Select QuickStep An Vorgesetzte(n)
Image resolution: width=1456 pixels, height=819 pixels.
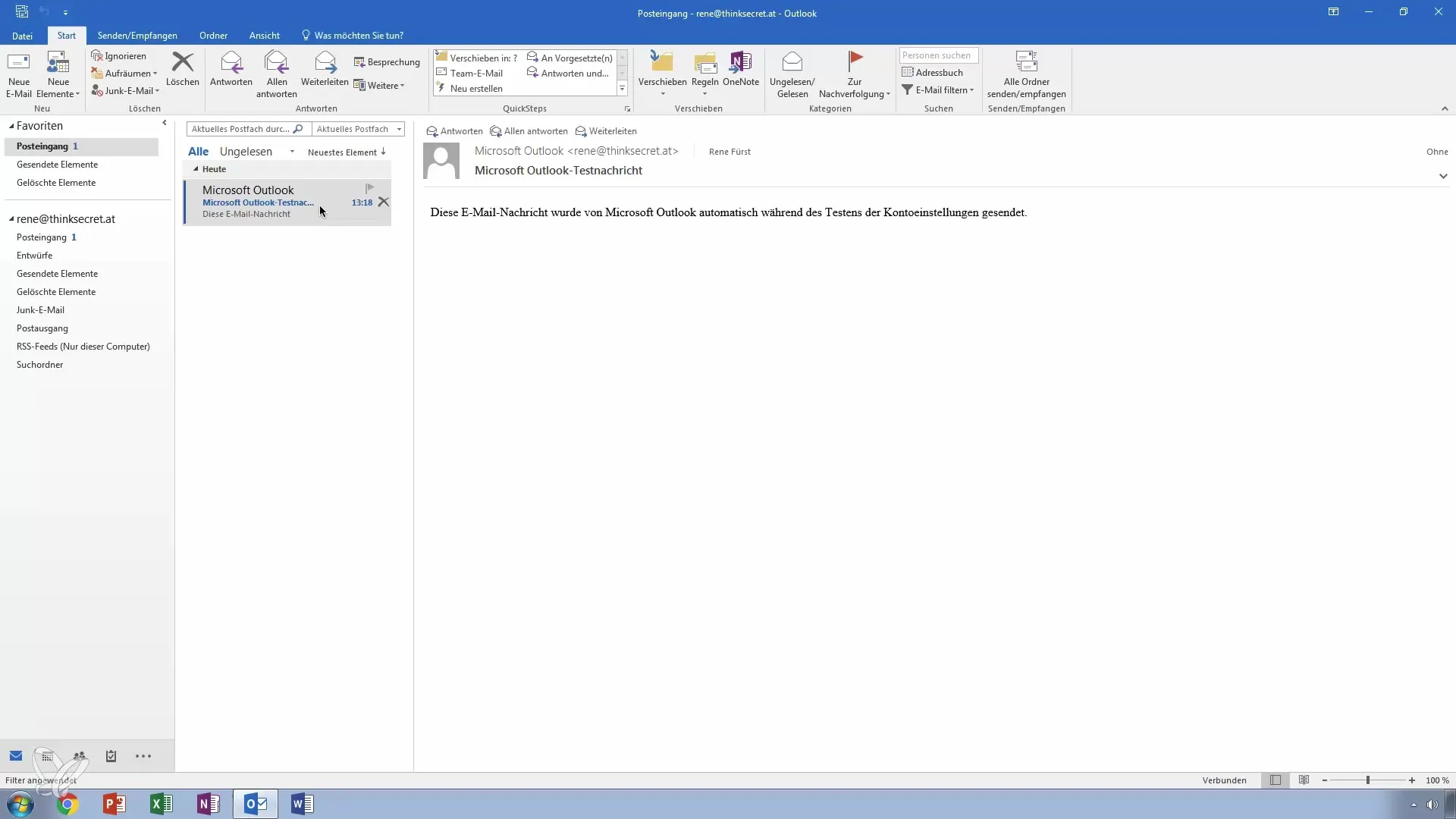pyautogui.click(x=570, y=58)
